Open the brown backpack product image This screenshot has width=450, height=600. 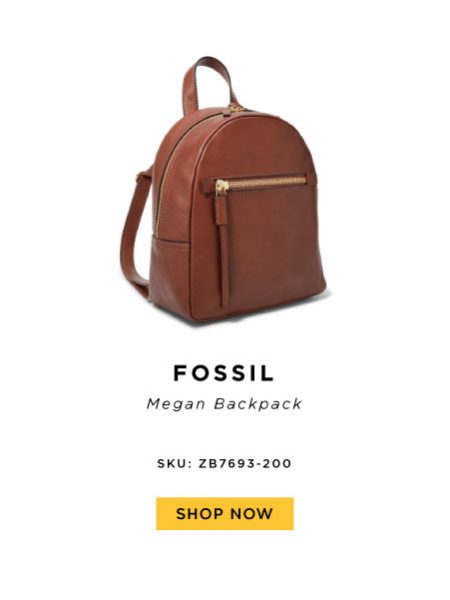pyautogui.click(x=224, y=190)
